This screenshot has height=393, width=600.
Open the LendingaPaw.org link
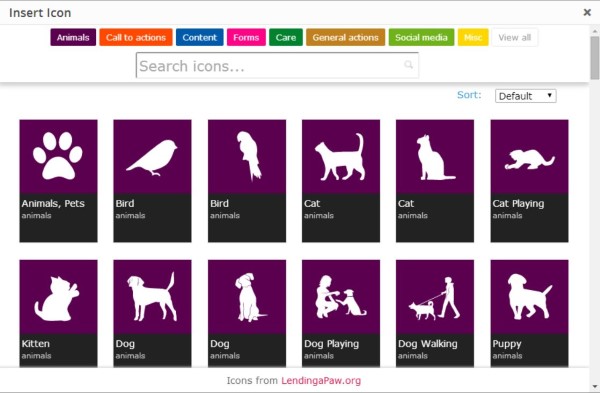[x=321, y=381]
